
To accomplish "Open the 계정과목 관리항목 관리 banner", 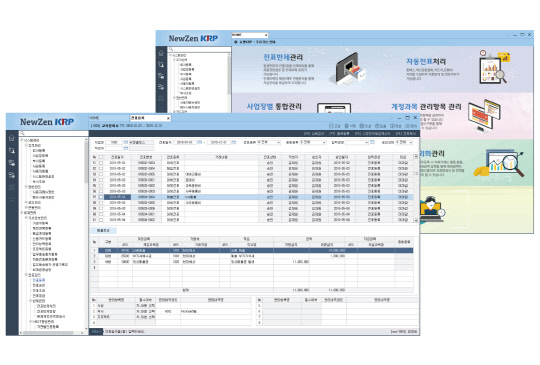I will point(426,107).
